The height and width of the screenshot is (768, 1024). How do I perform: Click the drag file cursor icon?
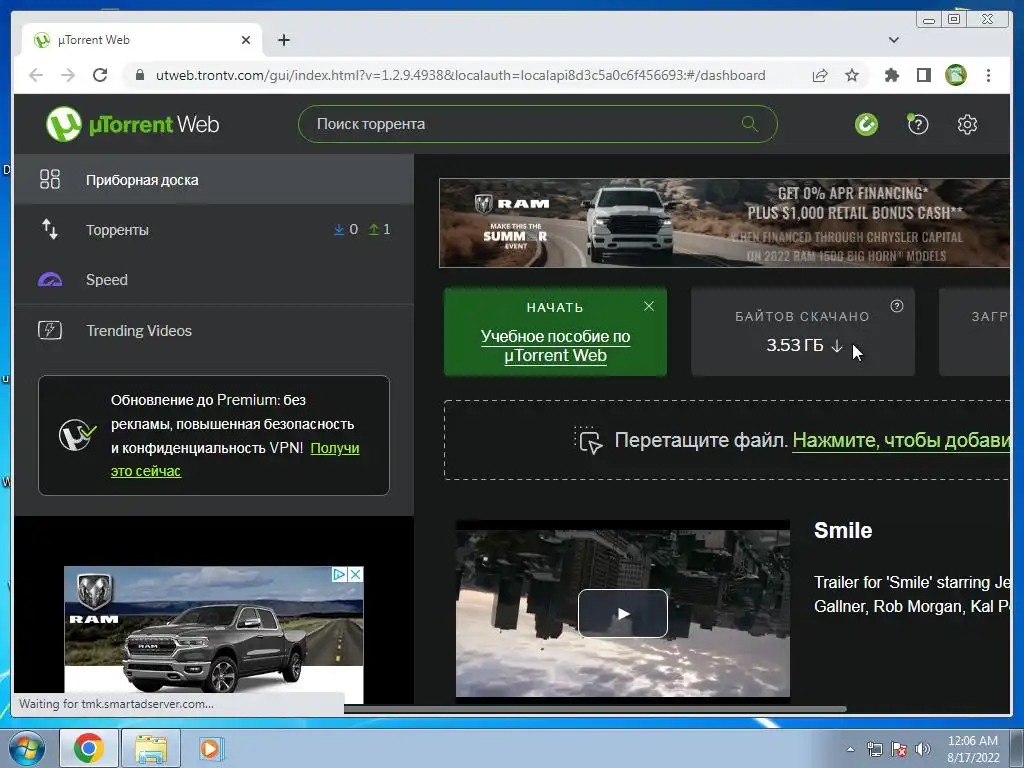click(x=588, y=440)
